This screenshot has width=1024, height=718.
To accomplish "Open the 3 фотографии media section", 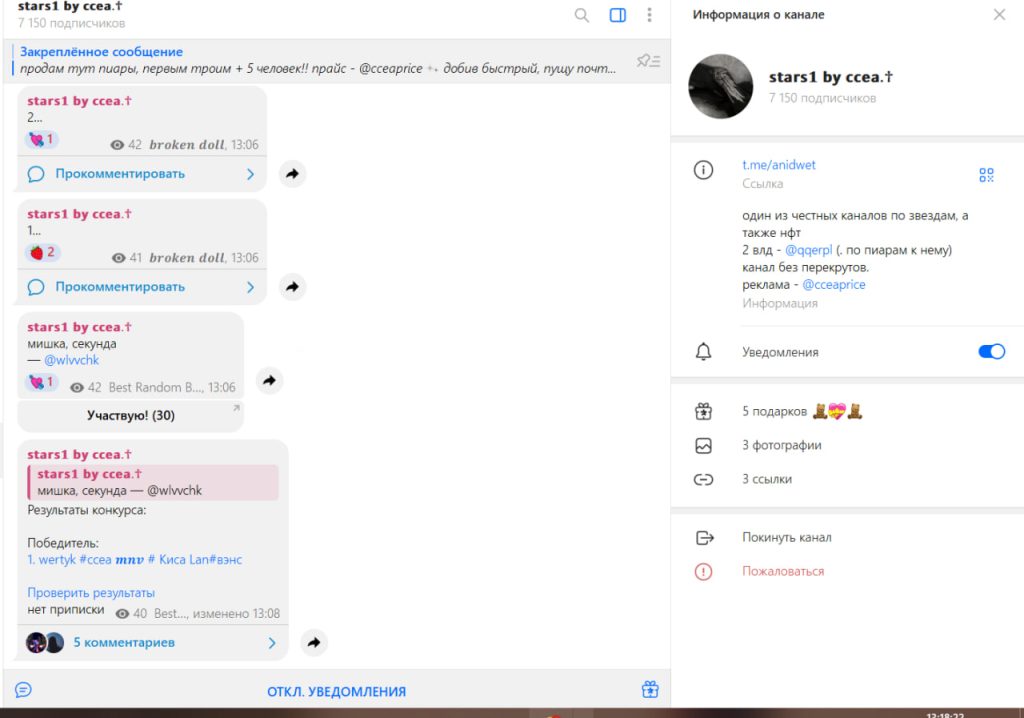I will click(x=781, y=445).
